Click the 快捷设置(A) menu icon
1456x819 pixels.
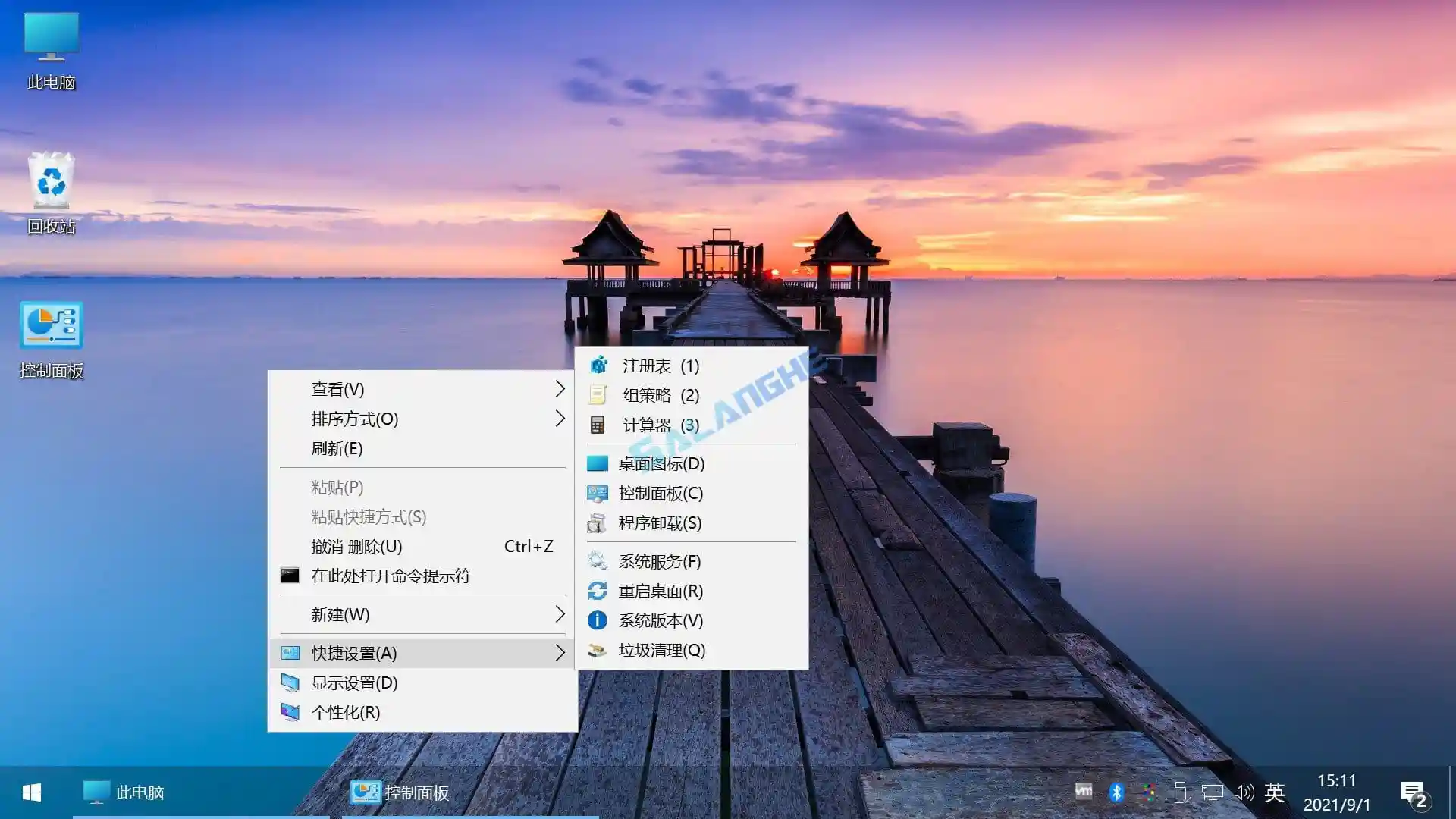(290, 653)
